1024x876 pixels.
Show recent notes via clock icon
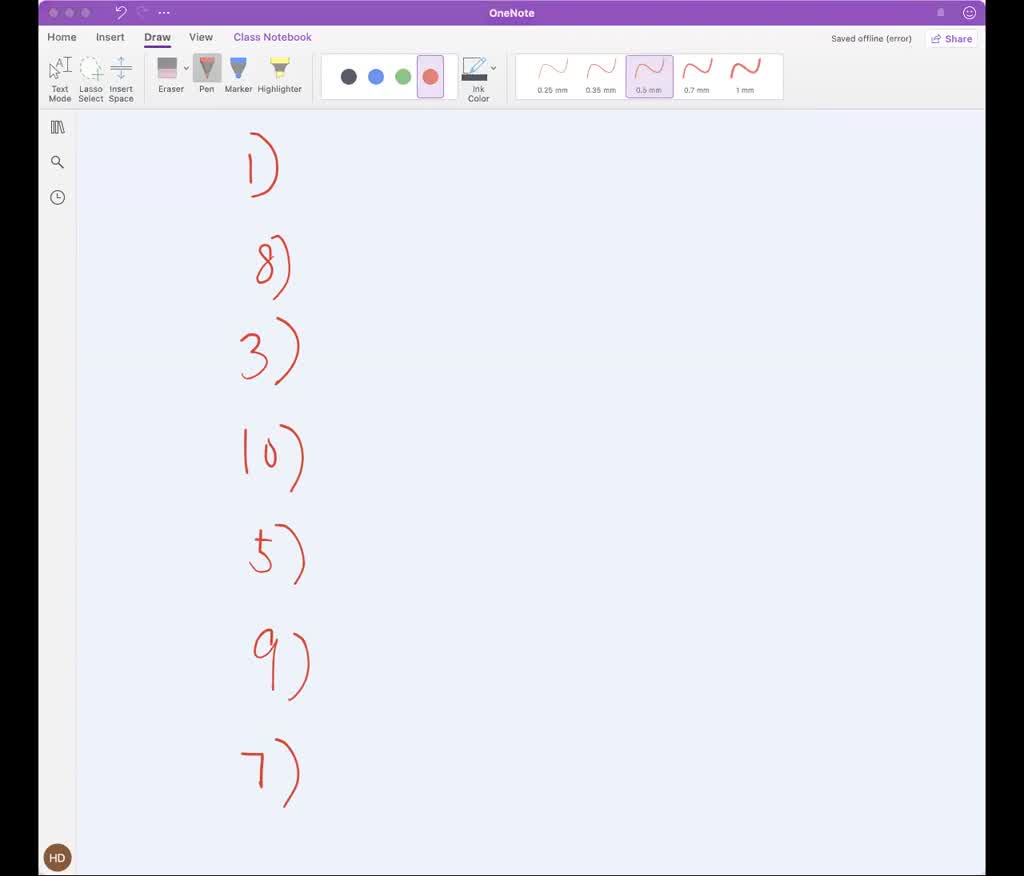pos(57,197)
